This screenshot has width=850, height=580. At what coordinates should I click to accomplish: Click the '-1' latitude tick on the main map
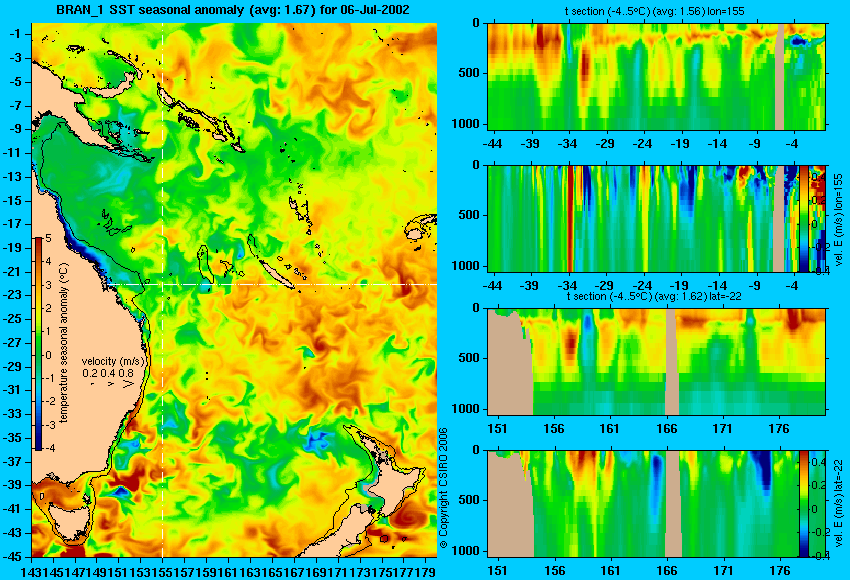tap(16, 34)
